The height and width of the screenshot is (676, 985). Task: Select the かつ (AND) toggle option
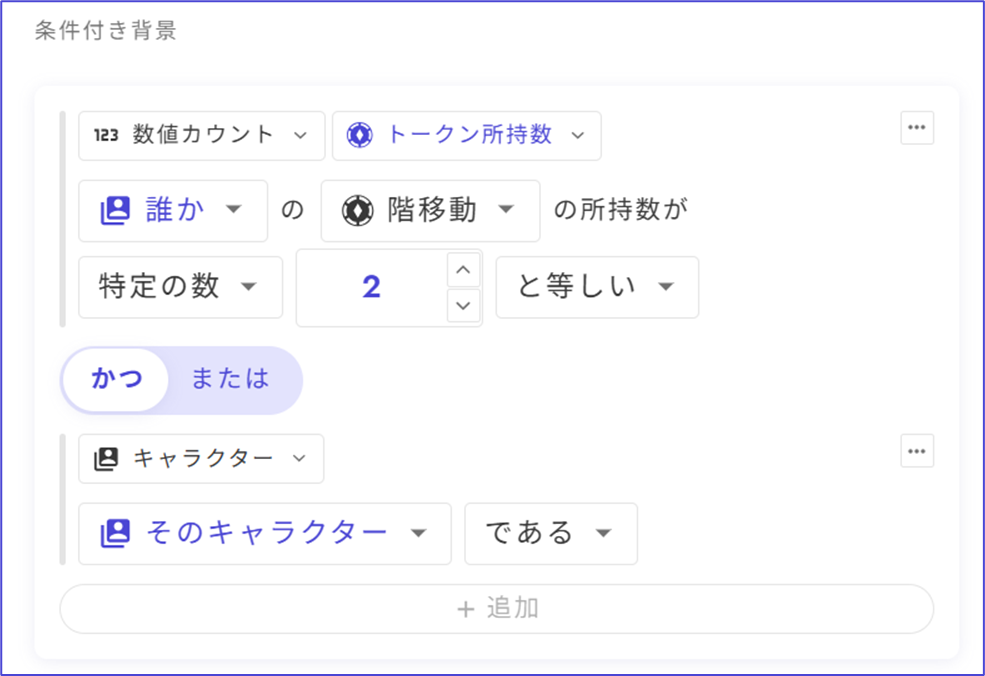(116, 379)
